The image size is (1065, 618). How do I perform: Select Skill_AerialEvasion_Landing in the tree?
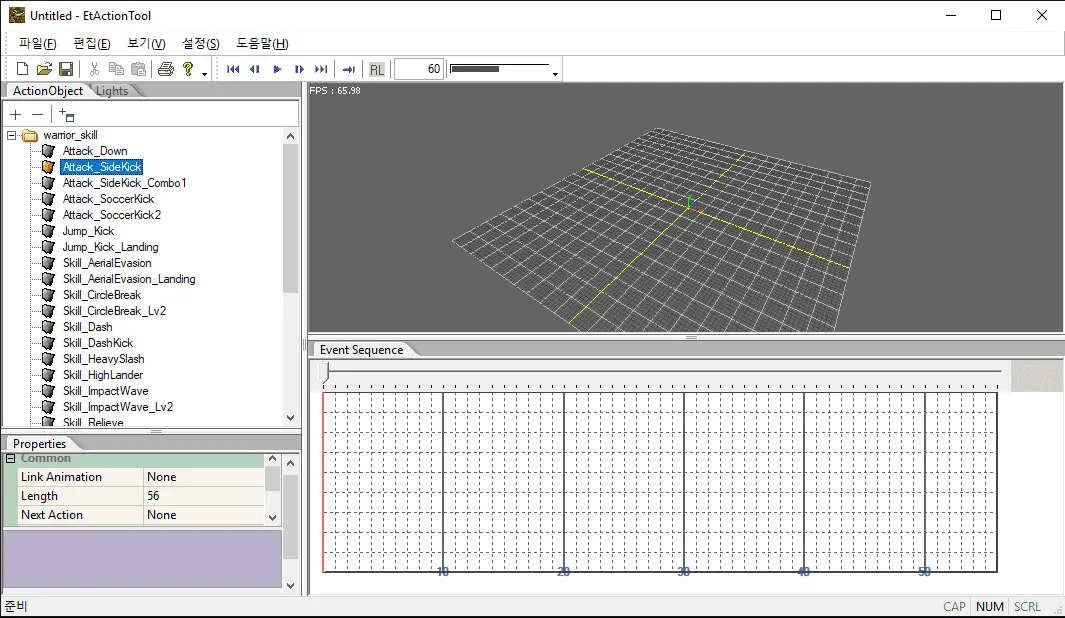pyautogui.click(x=129, y=279)
